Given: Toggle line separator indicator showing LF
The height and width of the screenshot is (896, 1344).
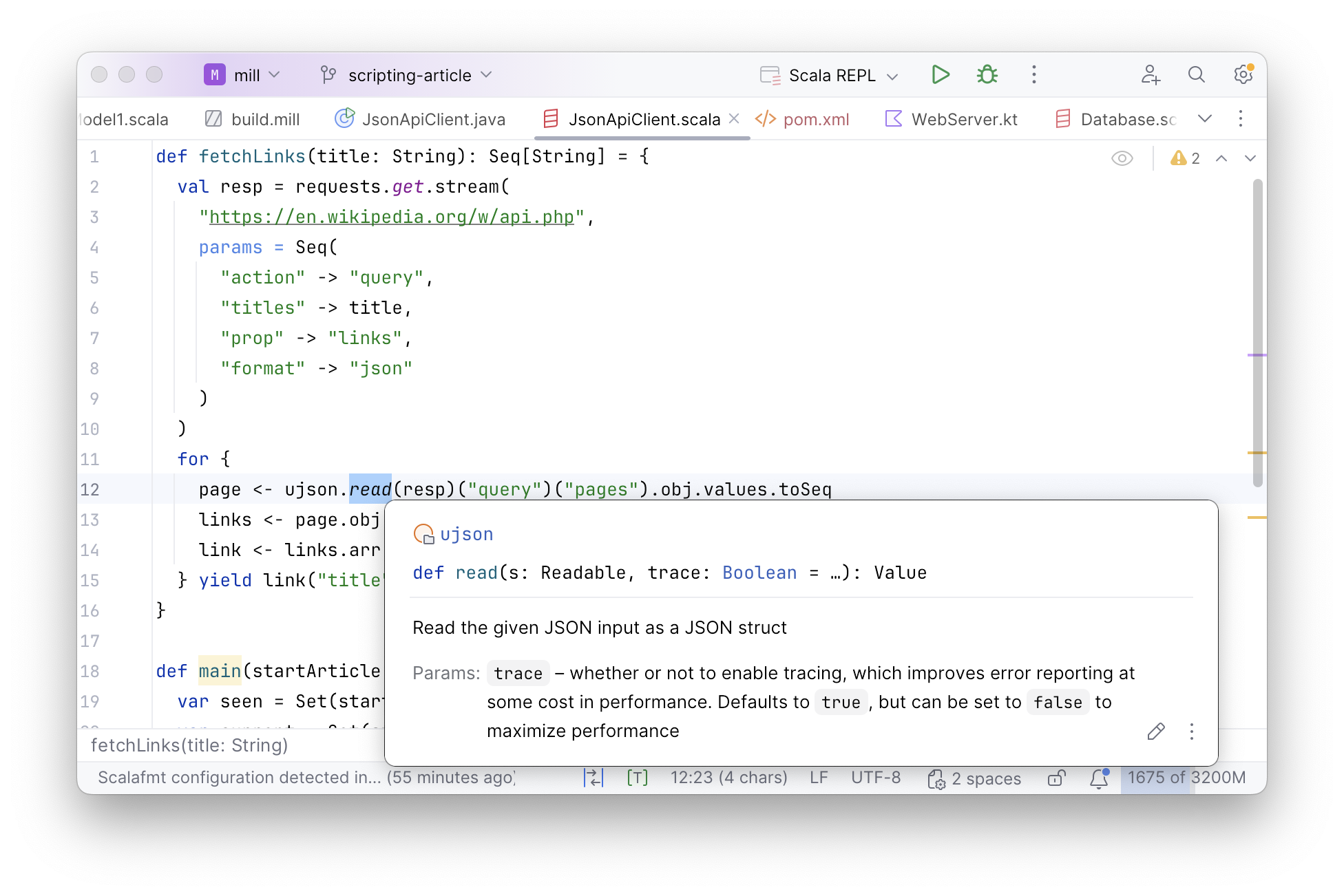Looking at the screenshot, I should pyautogui.click(x=819, y=778).
